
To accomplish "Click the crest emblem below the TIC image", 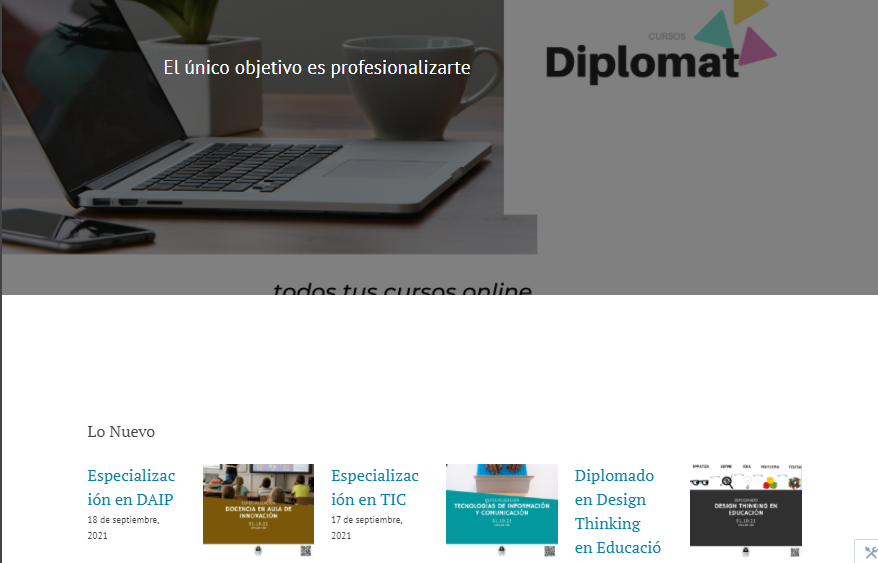I will click(x=502, y=551).
